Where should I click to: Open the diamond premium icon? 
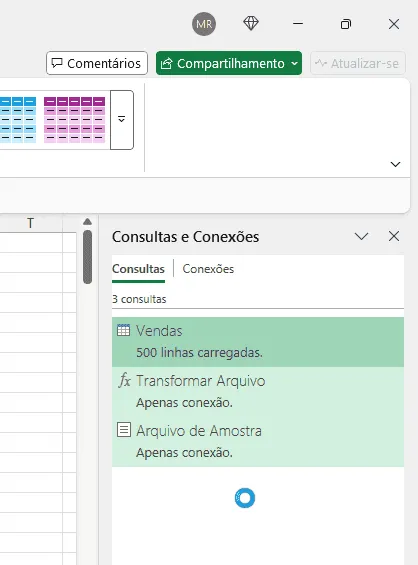pos(251,24)
